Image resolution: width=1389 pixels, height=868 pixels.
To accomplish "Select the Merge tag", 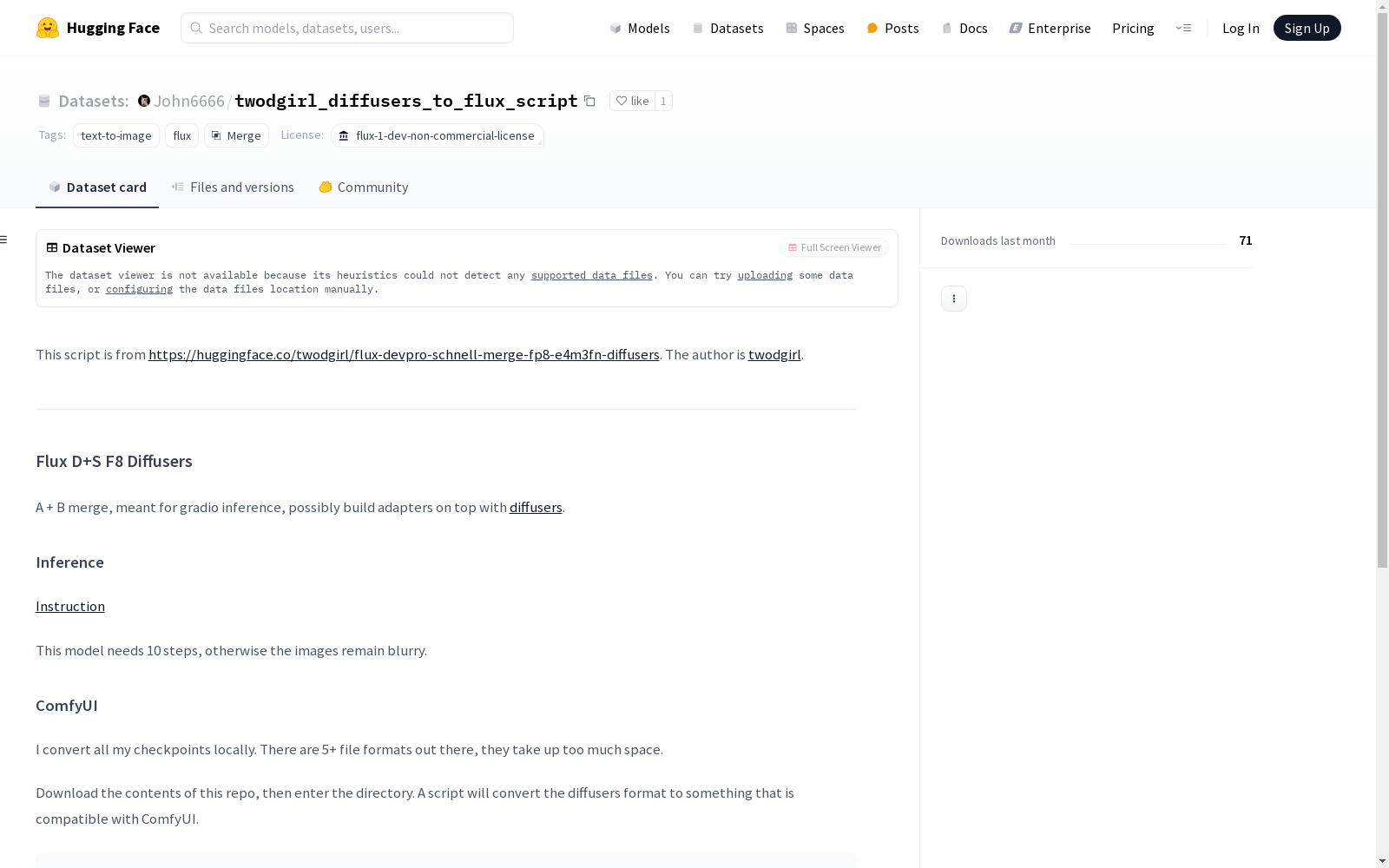I will (236, 135).
